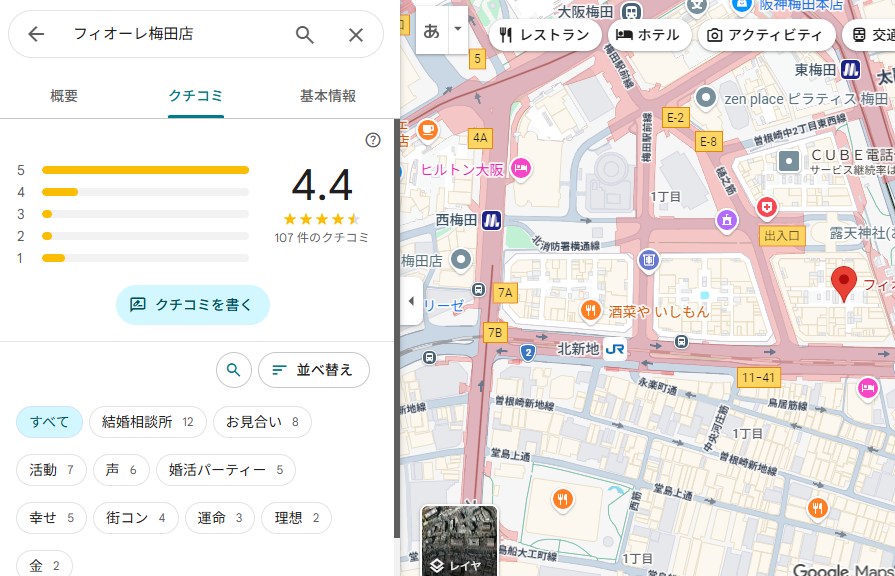Click the red location pin on map
Viewport: 895px width, 576px height.
[844, 284]
